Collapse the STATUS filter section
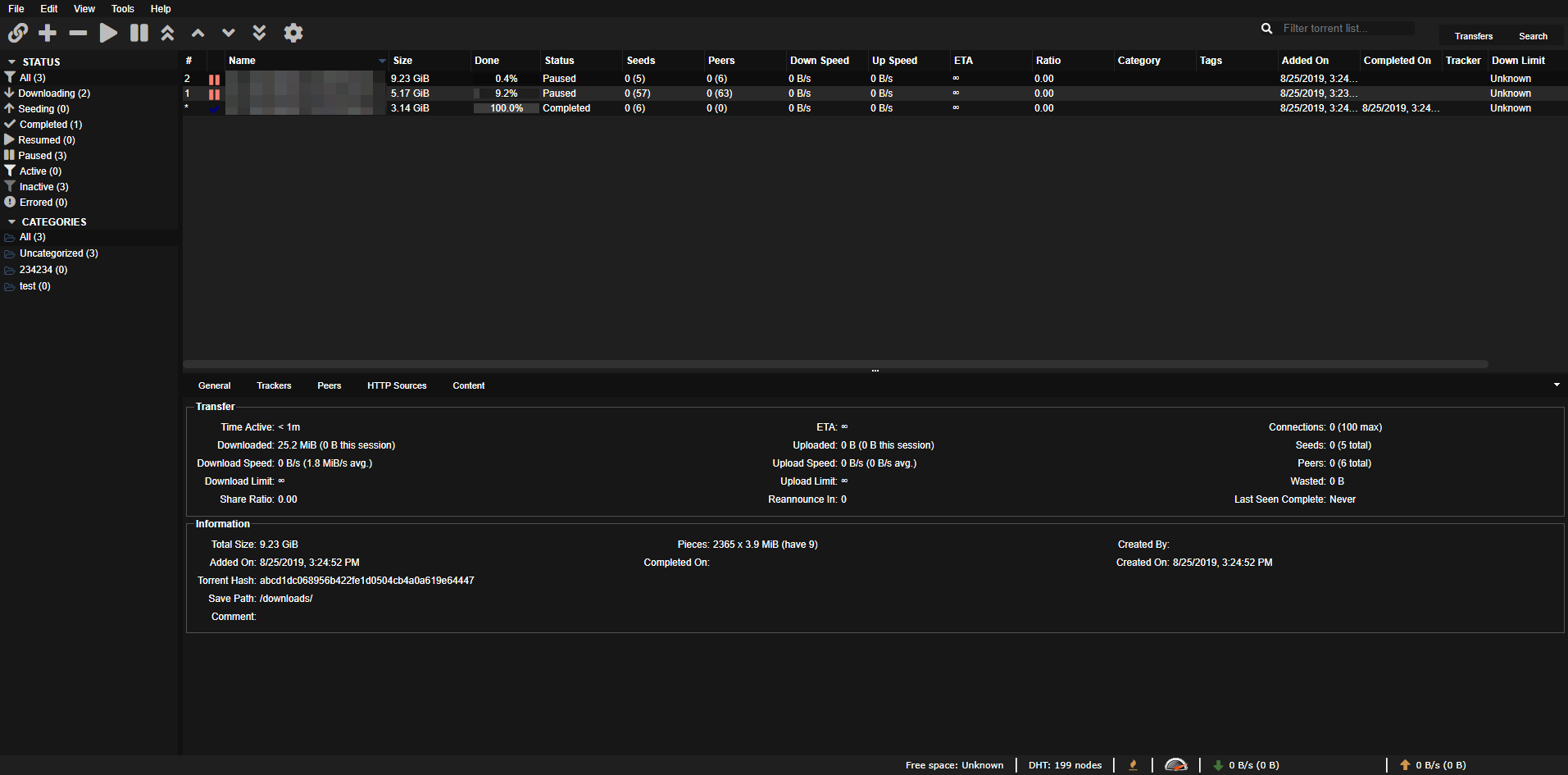The height and width of the screenshot is (775, 1568). click(11, 62)
